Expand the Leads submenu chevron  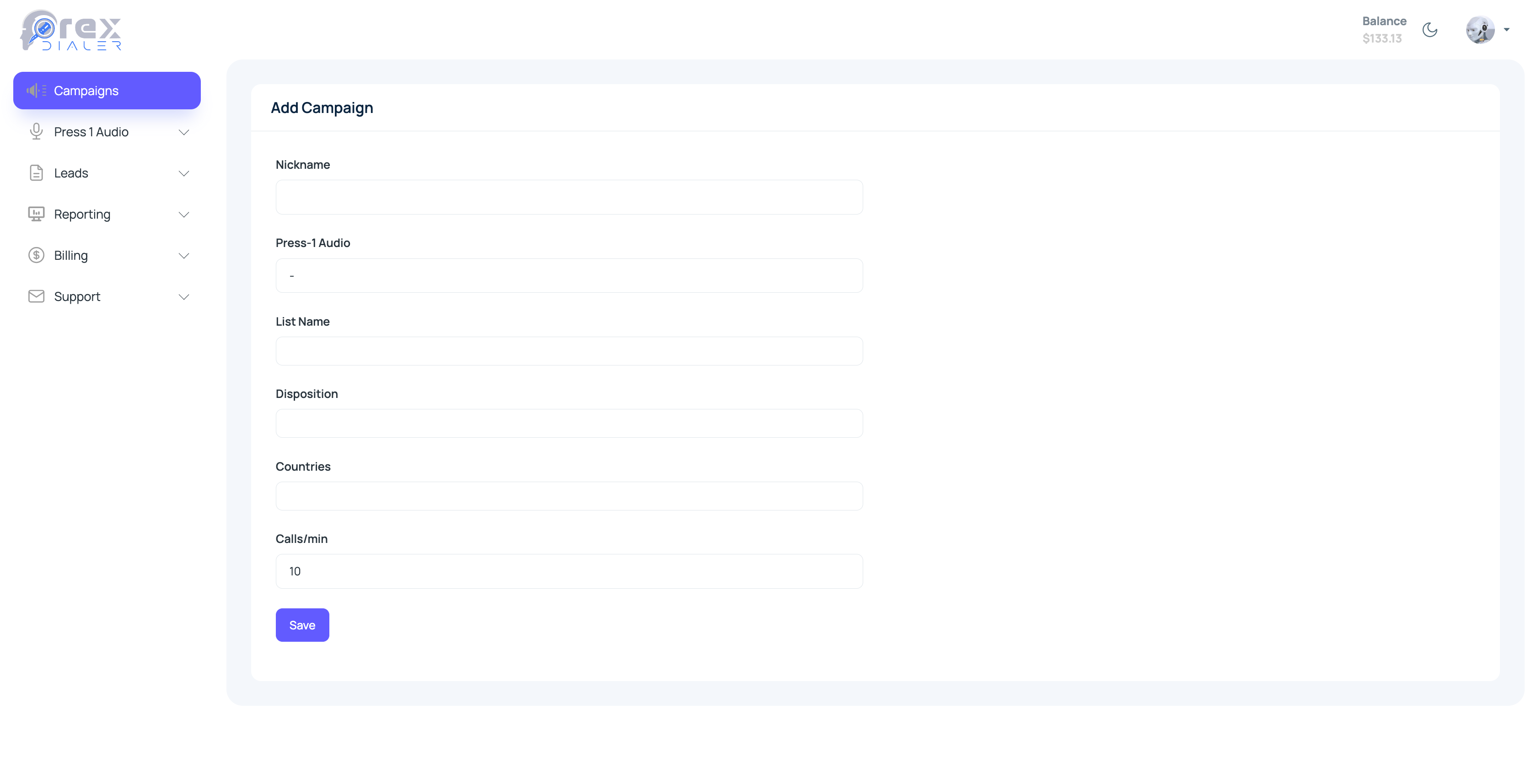(x=184, y=174)
